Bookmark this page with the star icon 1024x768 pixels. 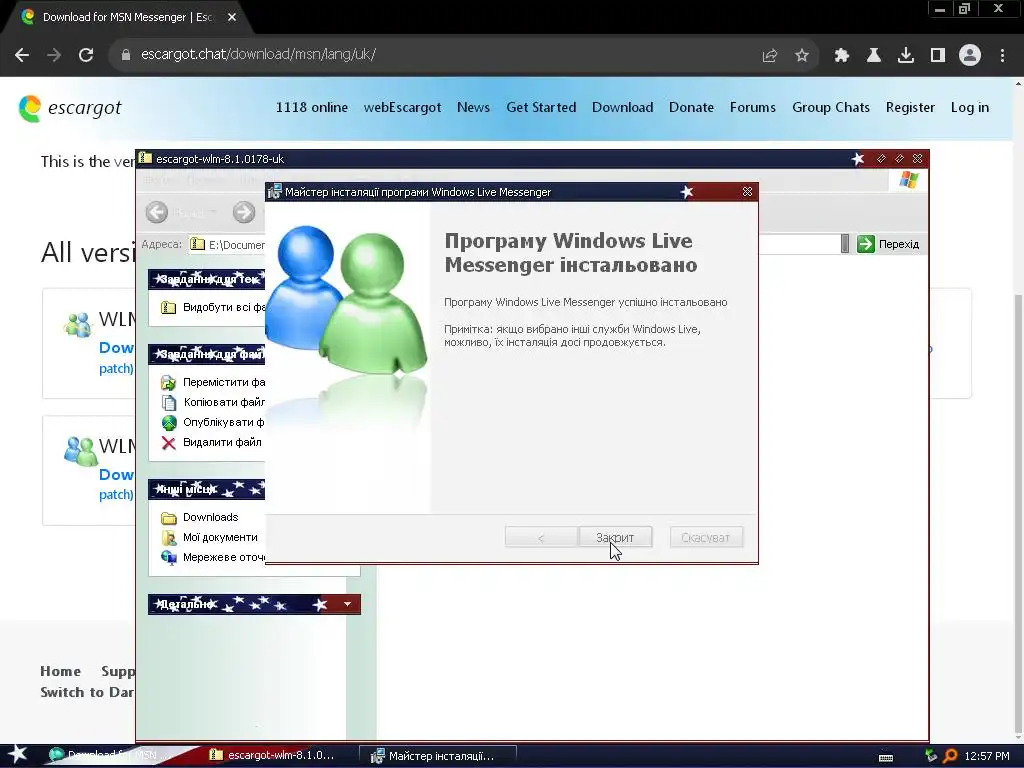(802, 55)
